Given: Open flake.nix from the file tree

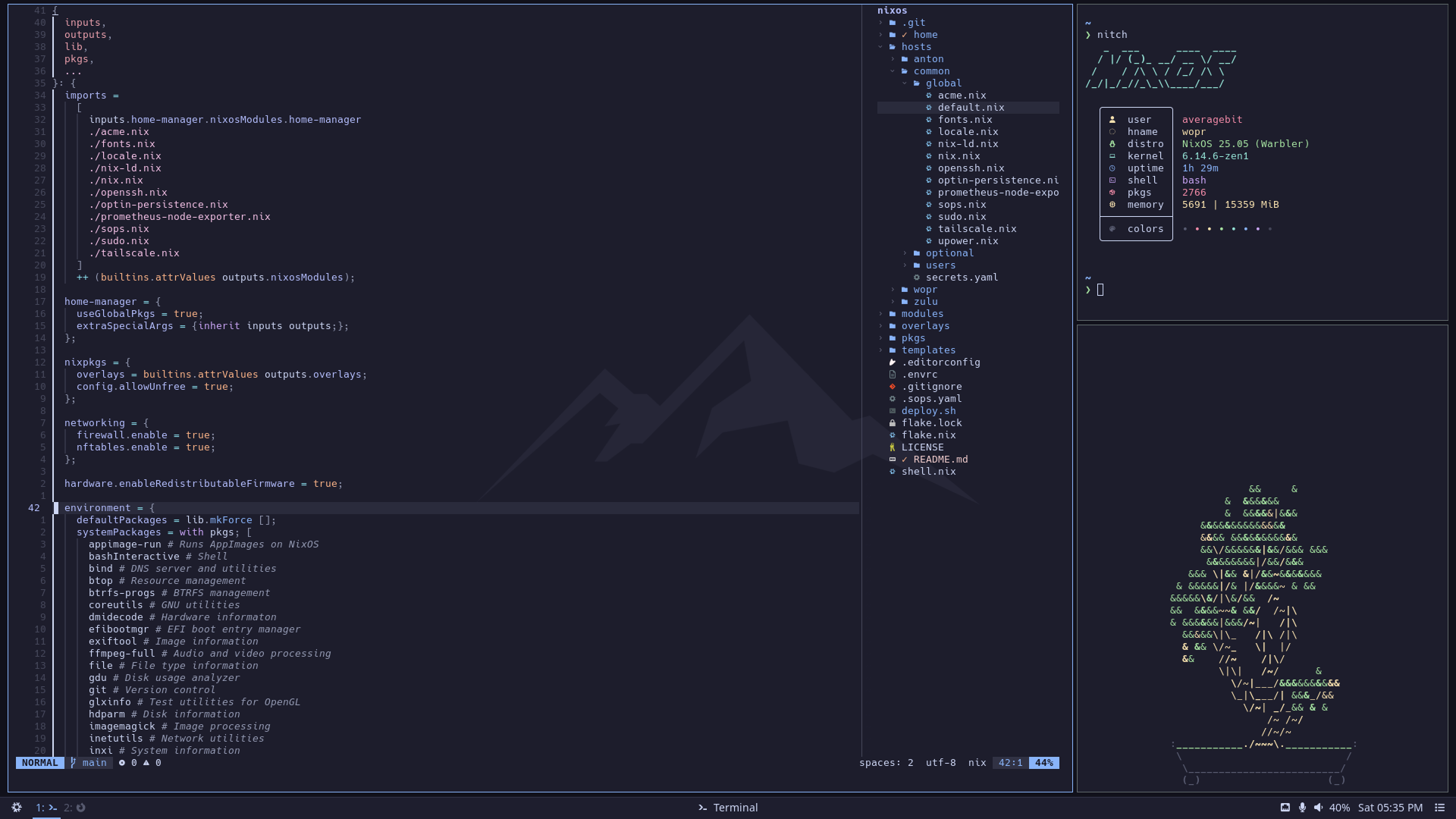Looking at the screenshot, I should coord(928,435).
